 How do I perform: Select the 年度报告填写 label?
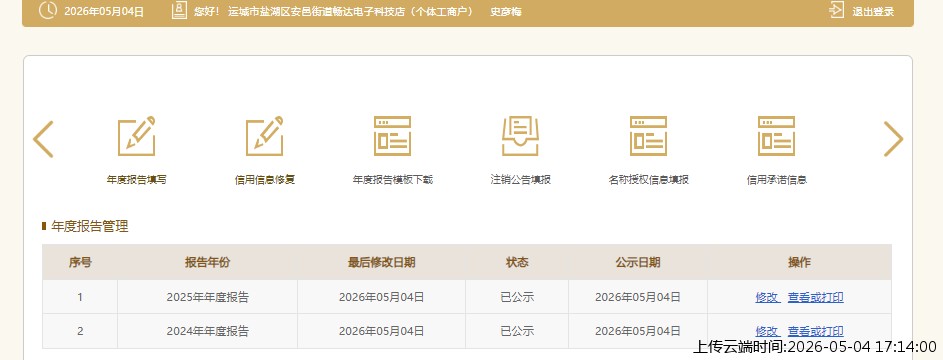[x=137, y=180]
